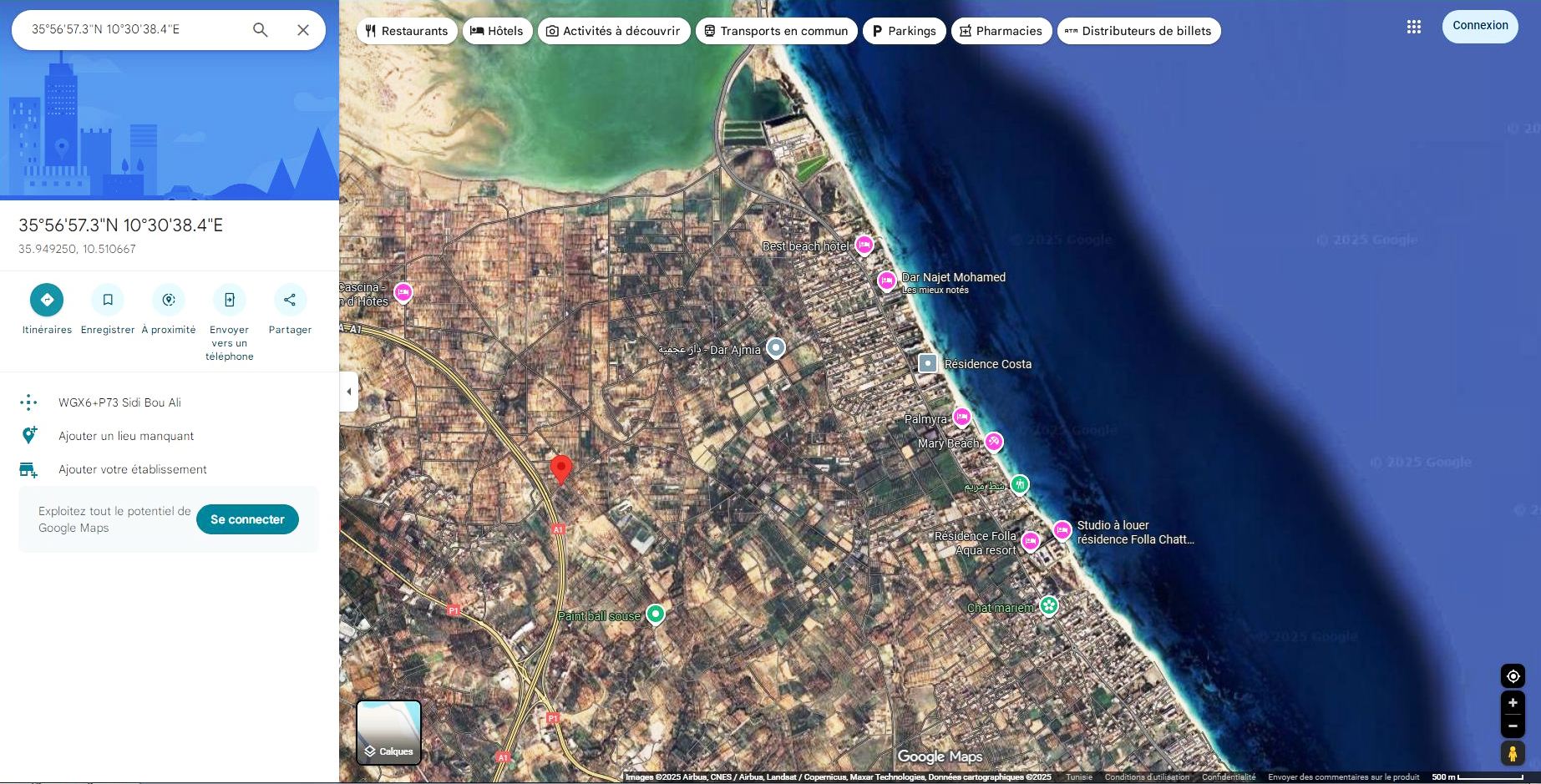Toggle the Pharmacies filter
This screenshot has width=1541, height=784.
tap(1001, 31)
